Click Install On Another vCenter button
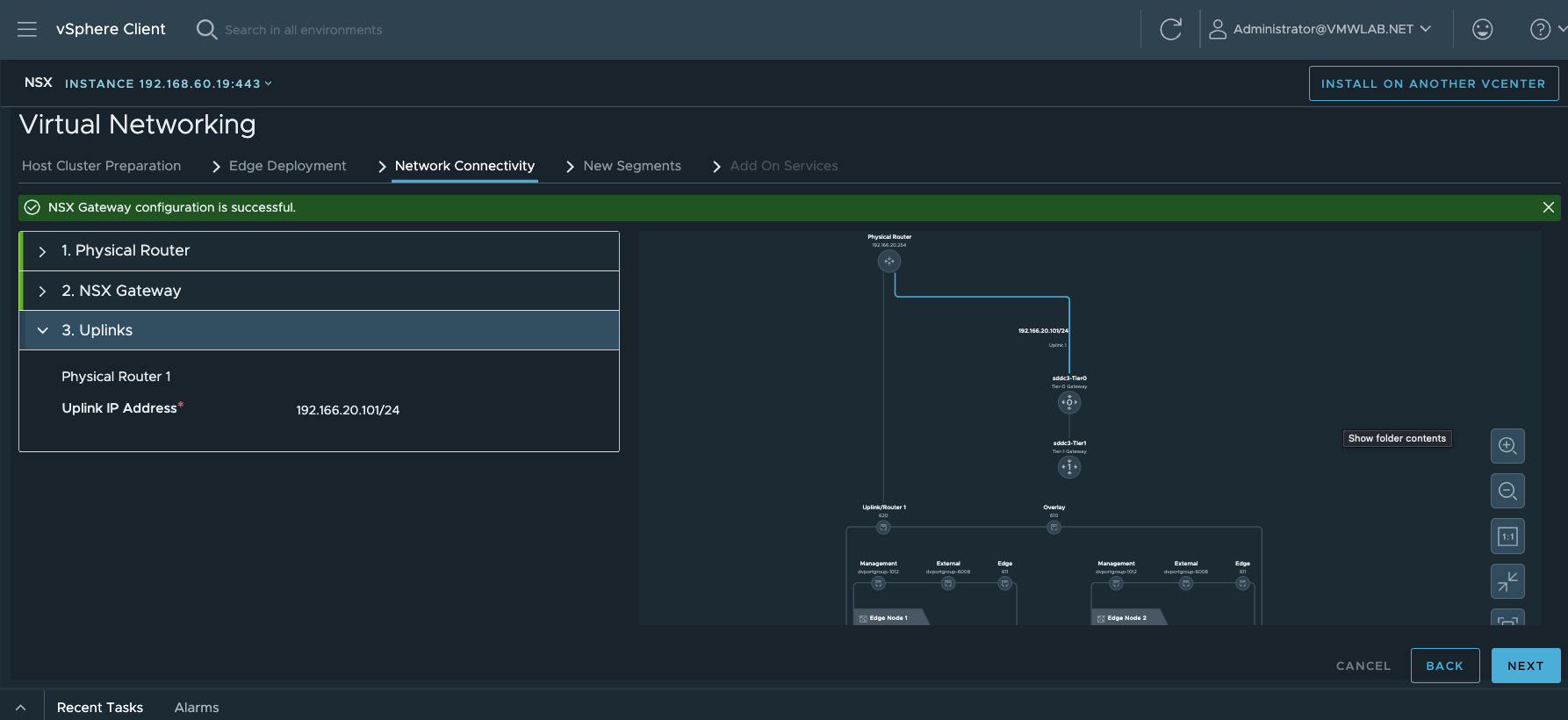 [1434, 83]
